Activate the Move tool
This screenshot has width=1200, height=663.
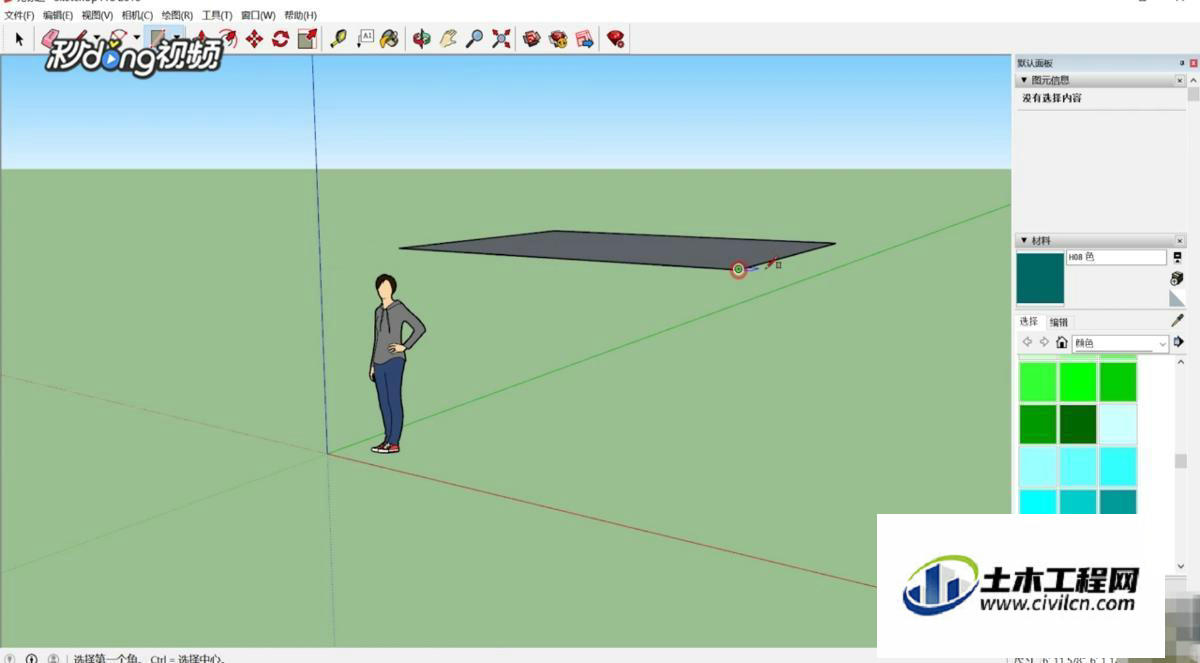[x=254, y=39]
